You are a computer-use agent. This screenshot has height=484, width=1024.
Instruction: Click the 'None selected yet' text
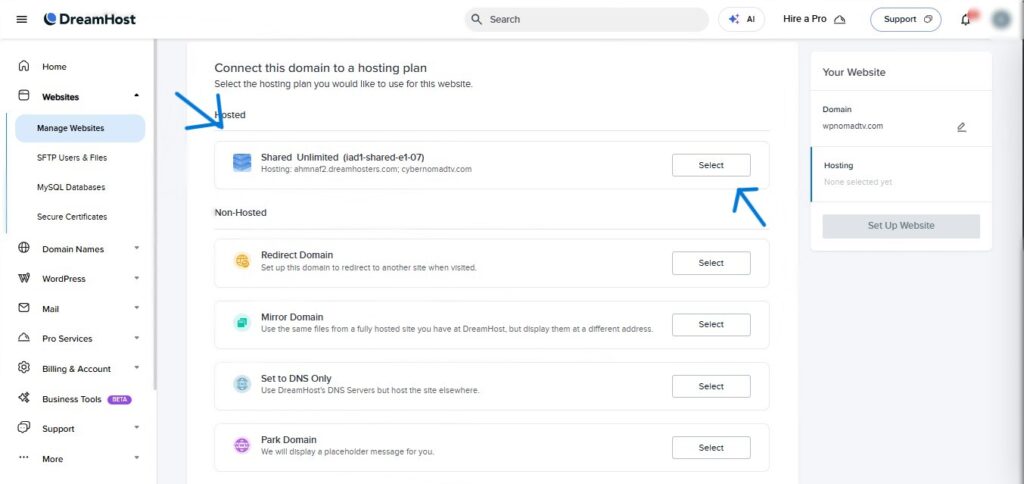(857, 182)
